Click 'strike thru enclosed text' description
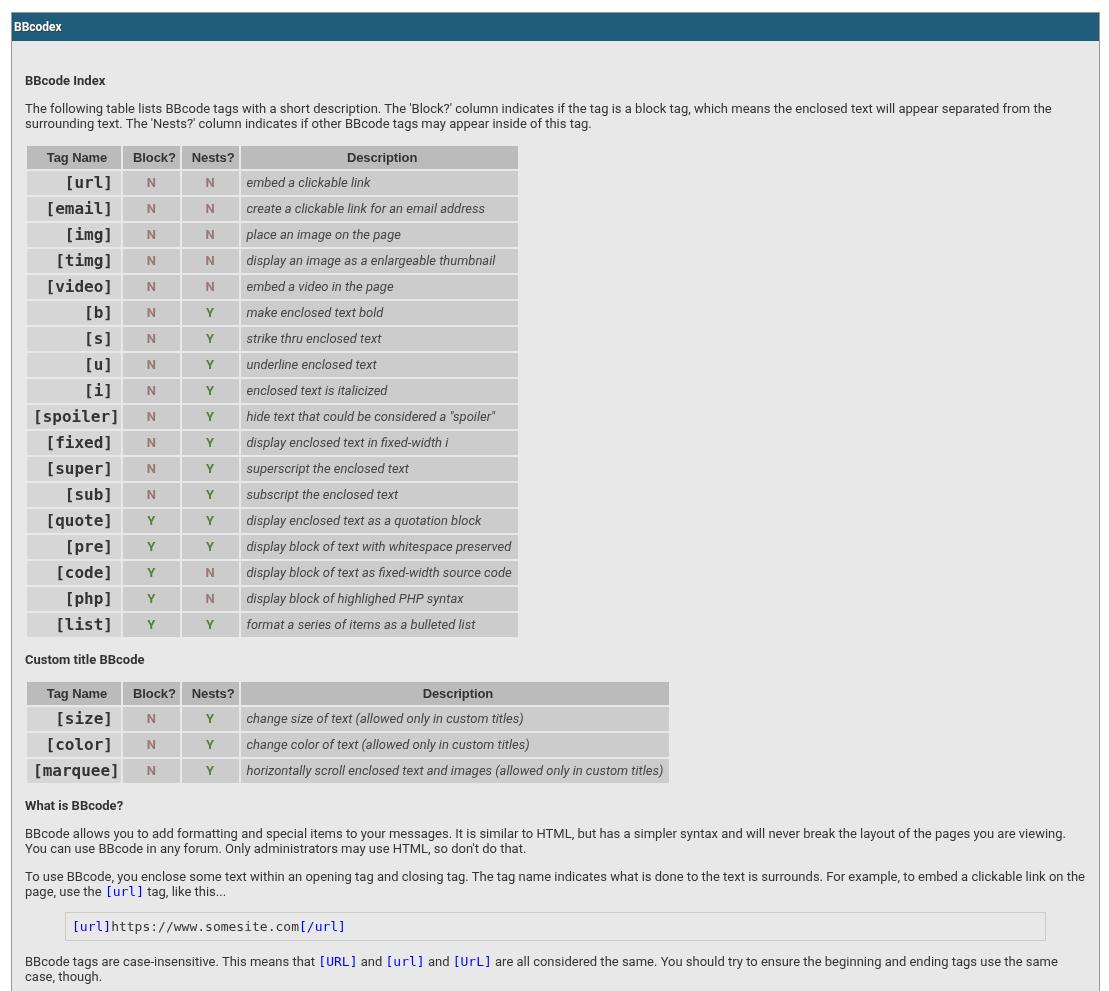 coord(313,339)
